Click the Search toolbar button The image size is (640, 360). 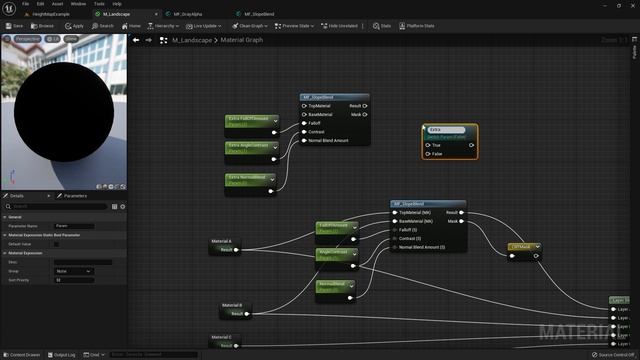(102, 26)
